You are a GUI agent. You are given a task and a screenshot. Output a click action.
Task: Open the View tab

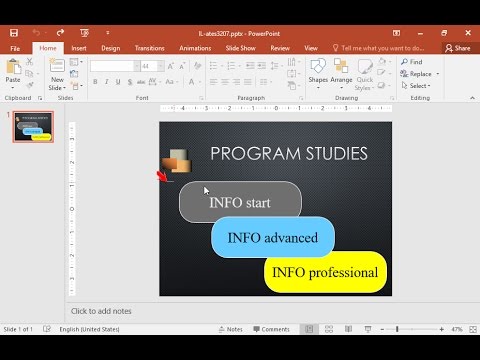311,48
